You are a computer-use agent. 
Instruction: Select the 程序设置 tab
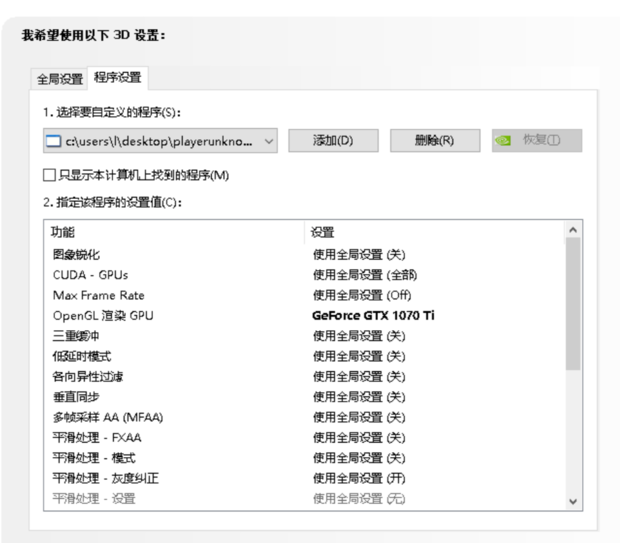pos(118,78)
